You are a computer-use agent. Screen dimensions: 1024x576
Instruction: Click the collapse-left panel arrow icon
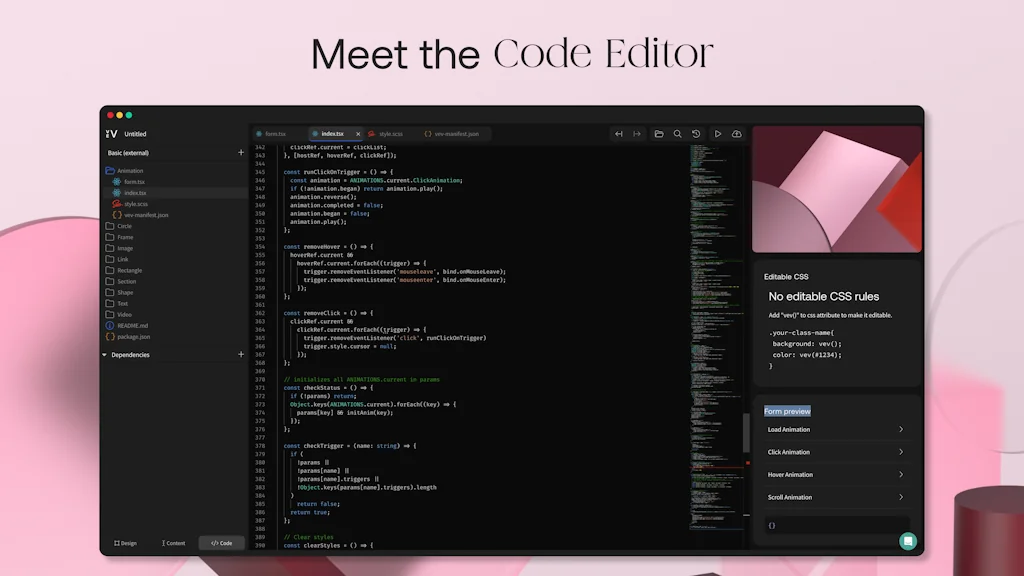[x=618, y=134]
